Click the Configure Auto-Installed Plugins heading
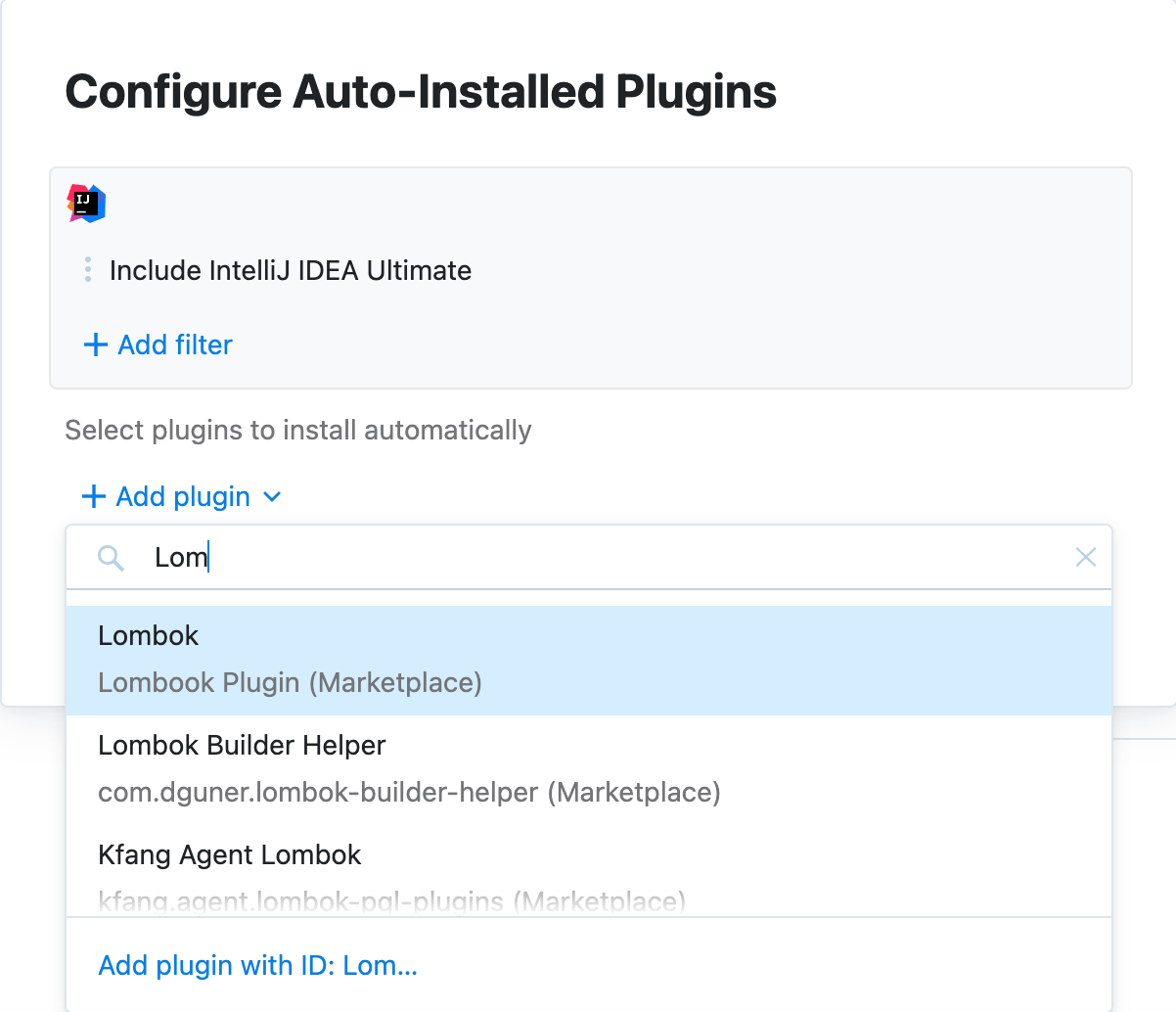The width and height of the screenshot is (1176, 1012). [421, 92]
